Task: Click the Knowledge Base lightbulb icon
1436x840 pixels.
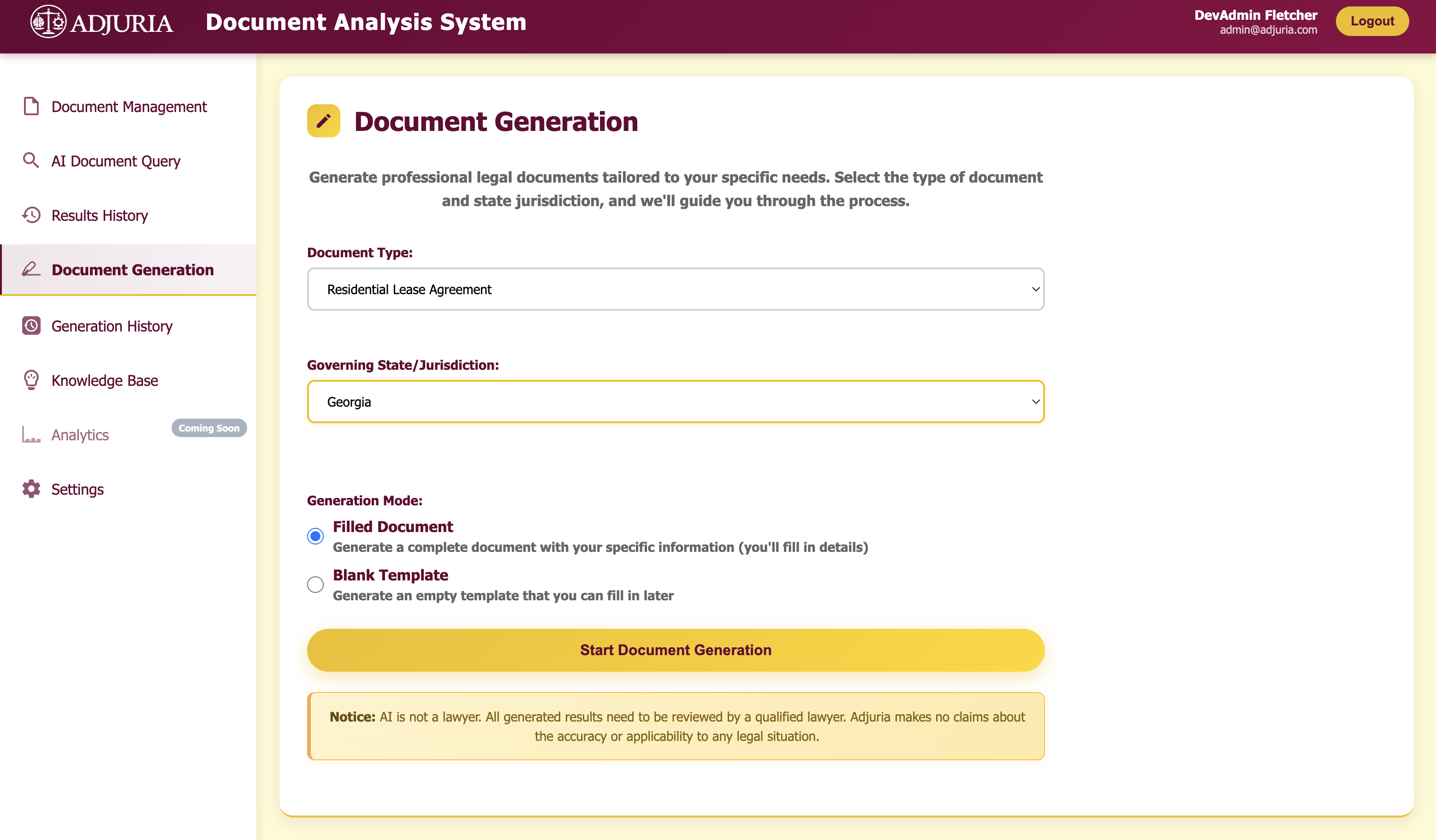Action: tap(31, 380)
